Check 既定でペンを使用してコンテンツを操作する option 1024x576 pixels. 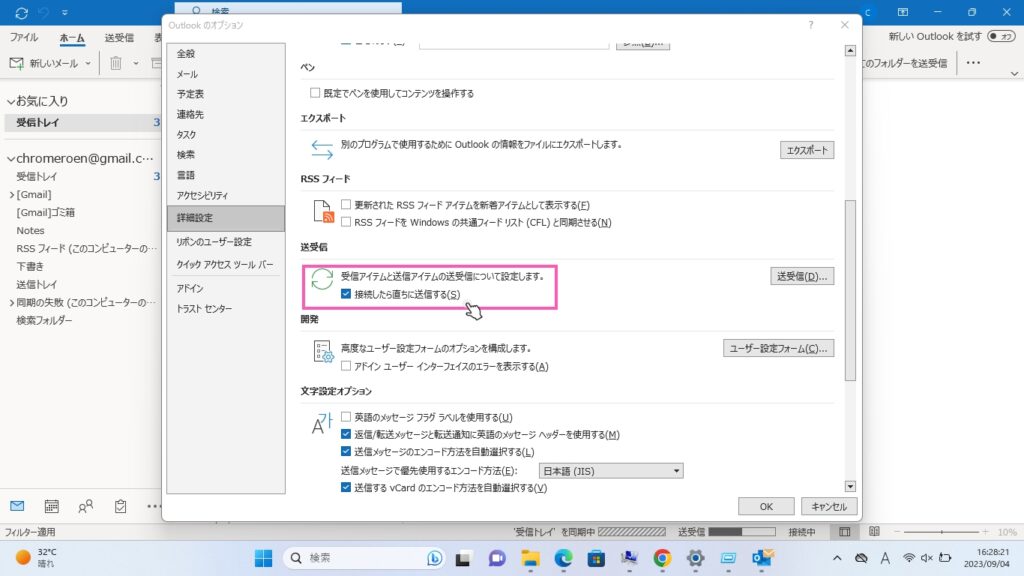(x=316, y=93)
